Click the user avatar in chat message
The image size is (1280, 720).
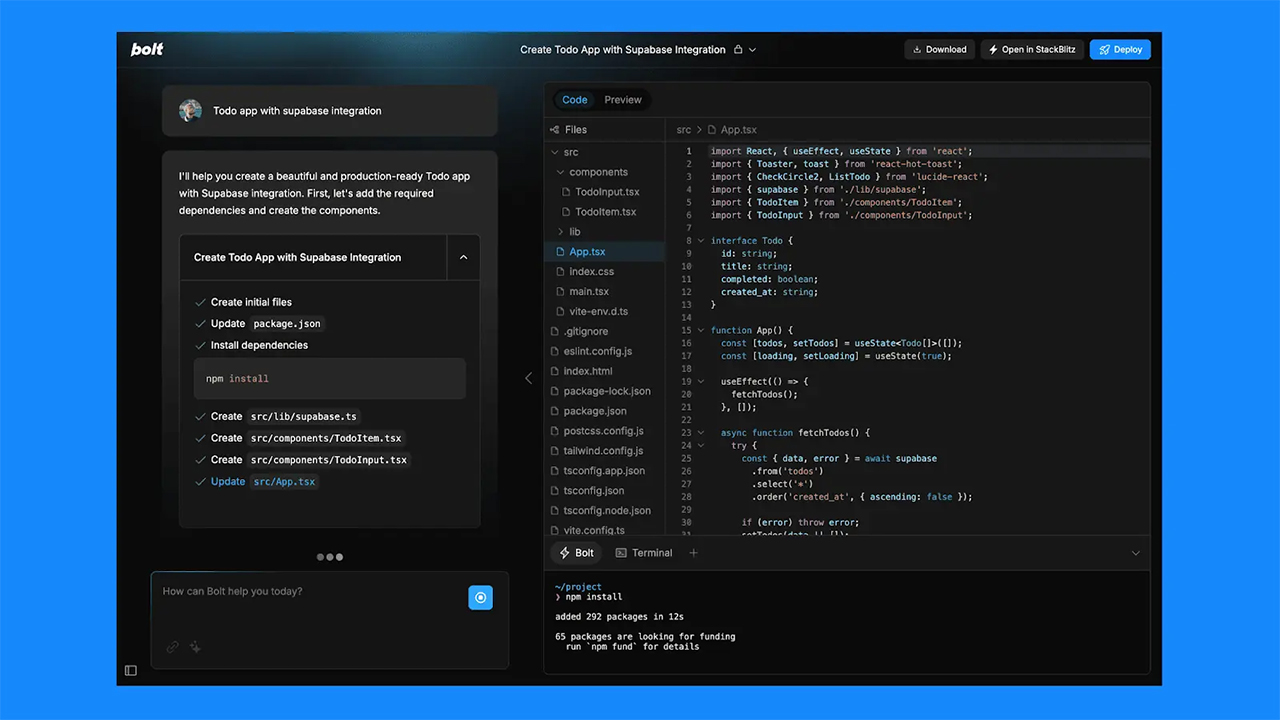(x=190, y=110)
